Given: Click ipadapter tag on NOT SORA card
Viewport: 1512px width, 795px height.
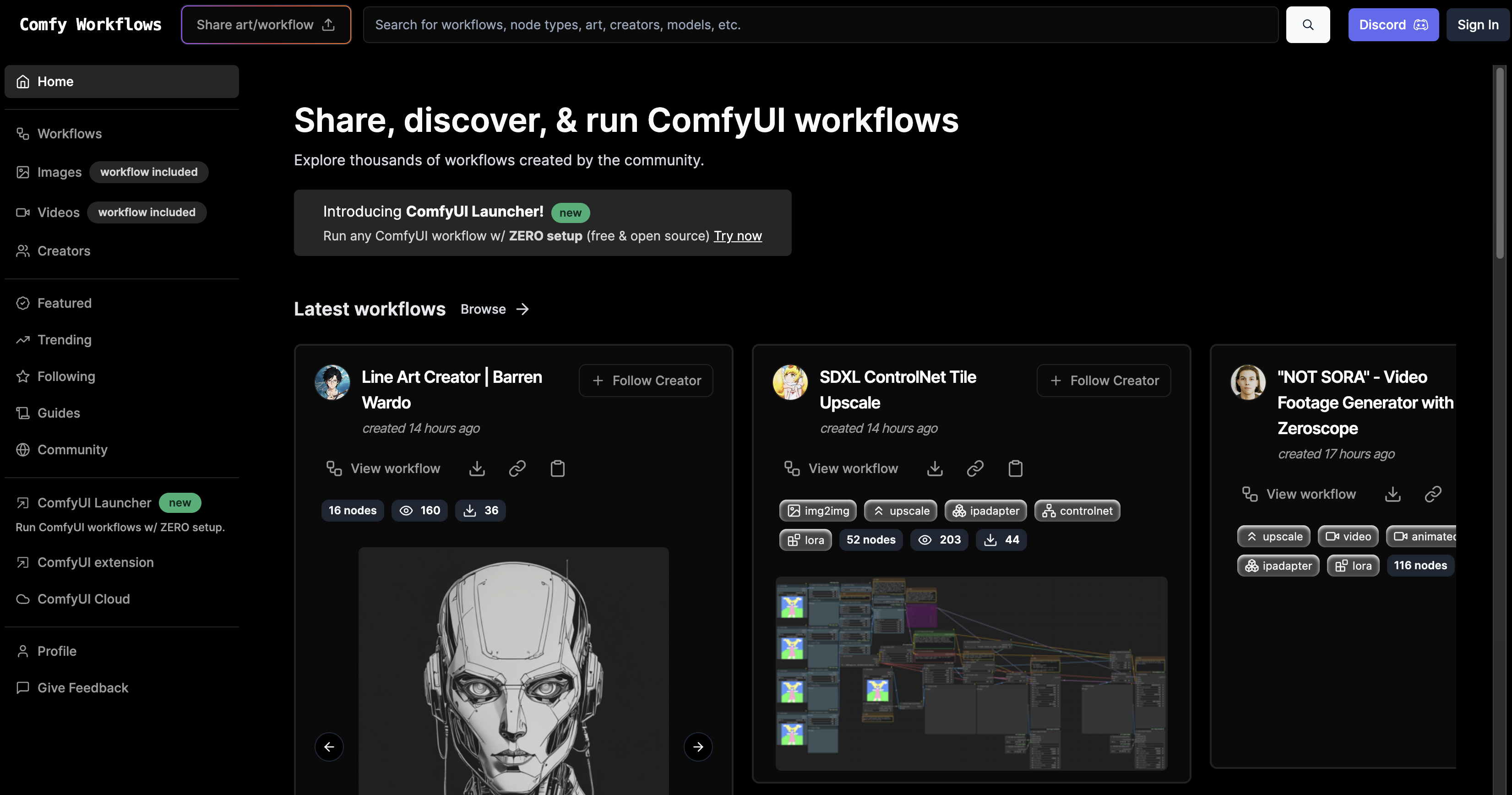Looking at the screenshot, I should click(1278, 566).
